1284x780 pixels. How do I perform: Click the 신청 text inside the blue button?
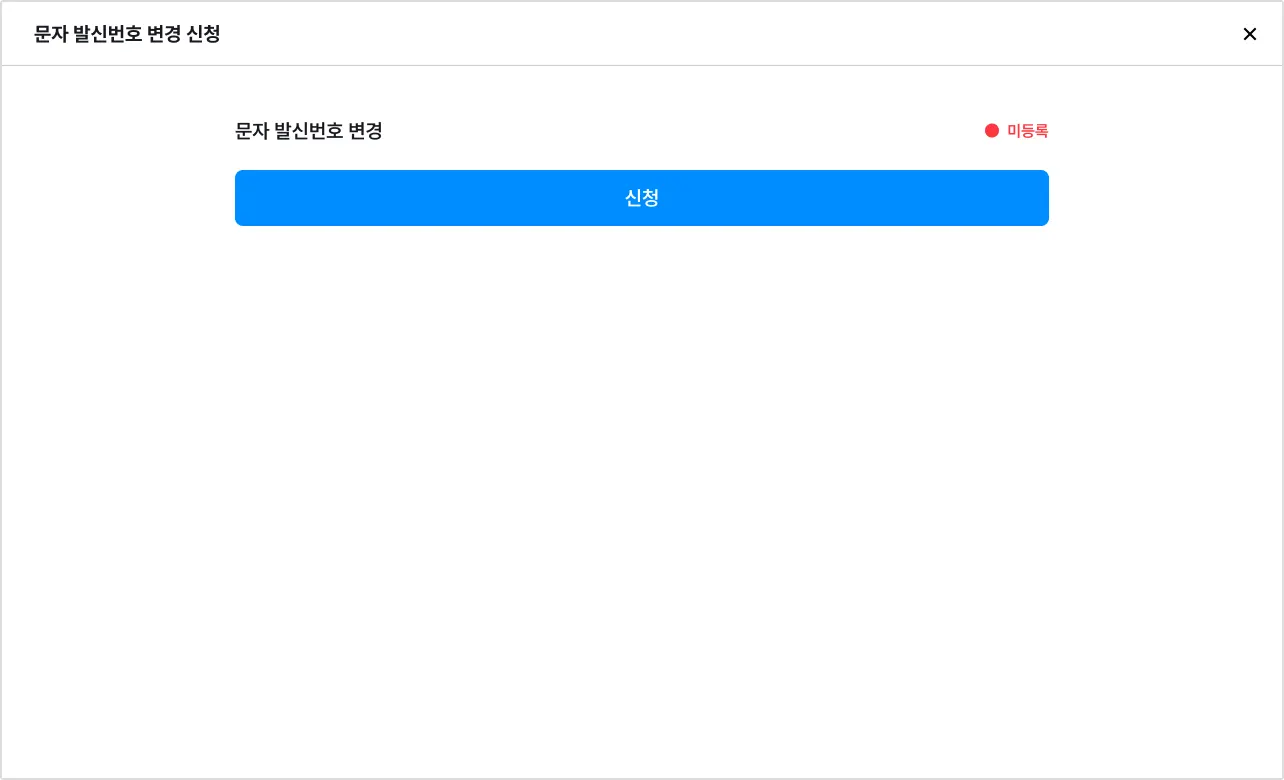point(641,198)
